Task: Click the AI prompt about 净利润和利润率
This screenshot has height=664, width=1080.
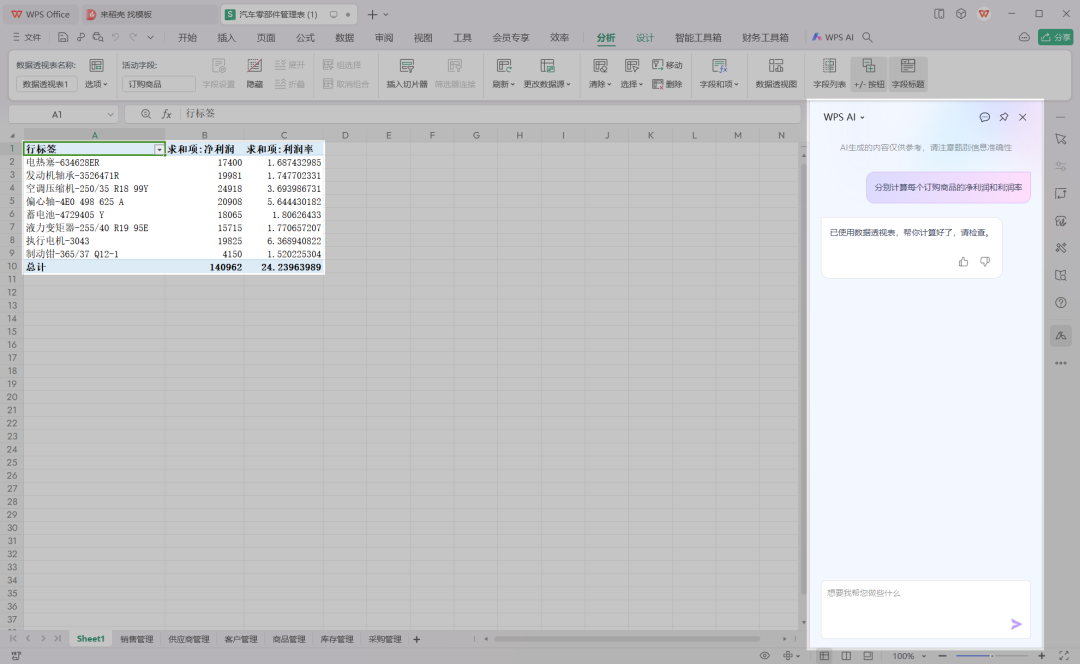Action: click(948, 187)
